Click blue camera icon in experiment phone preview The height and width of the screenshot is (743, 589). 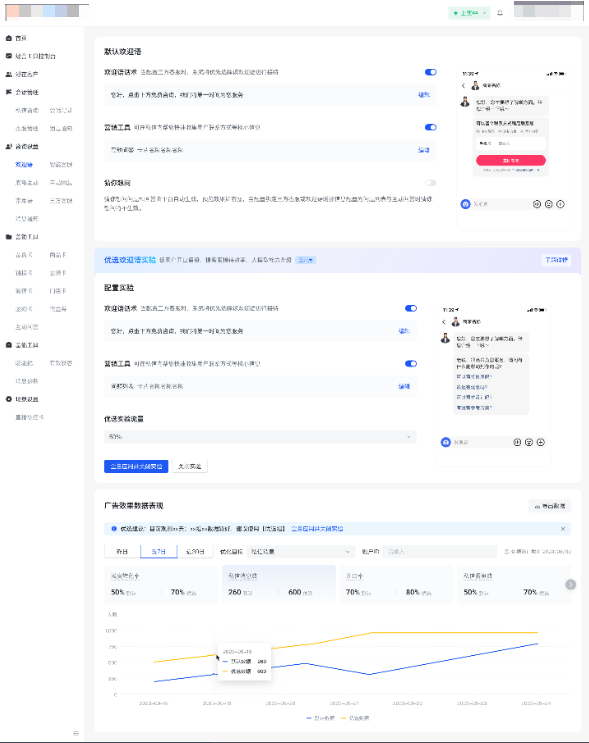445,442
